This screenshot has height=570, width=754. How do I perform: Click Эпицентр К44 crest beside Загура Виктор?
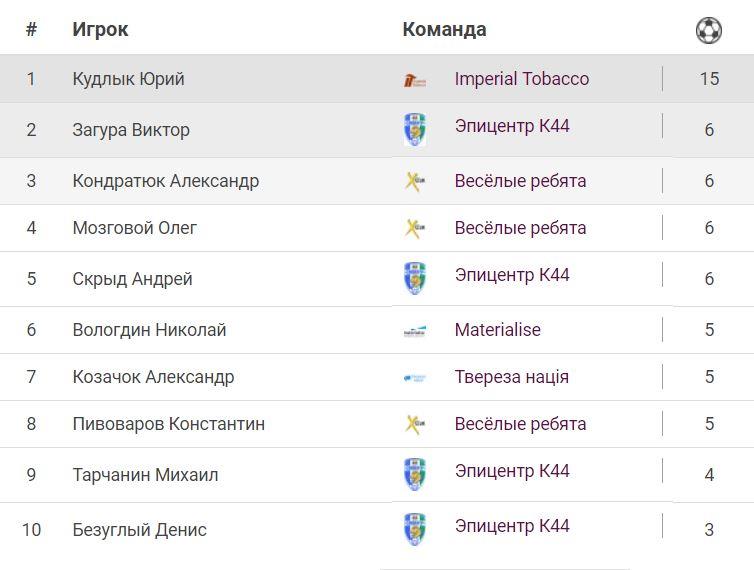pyautogui.click(x=415, y=130)
